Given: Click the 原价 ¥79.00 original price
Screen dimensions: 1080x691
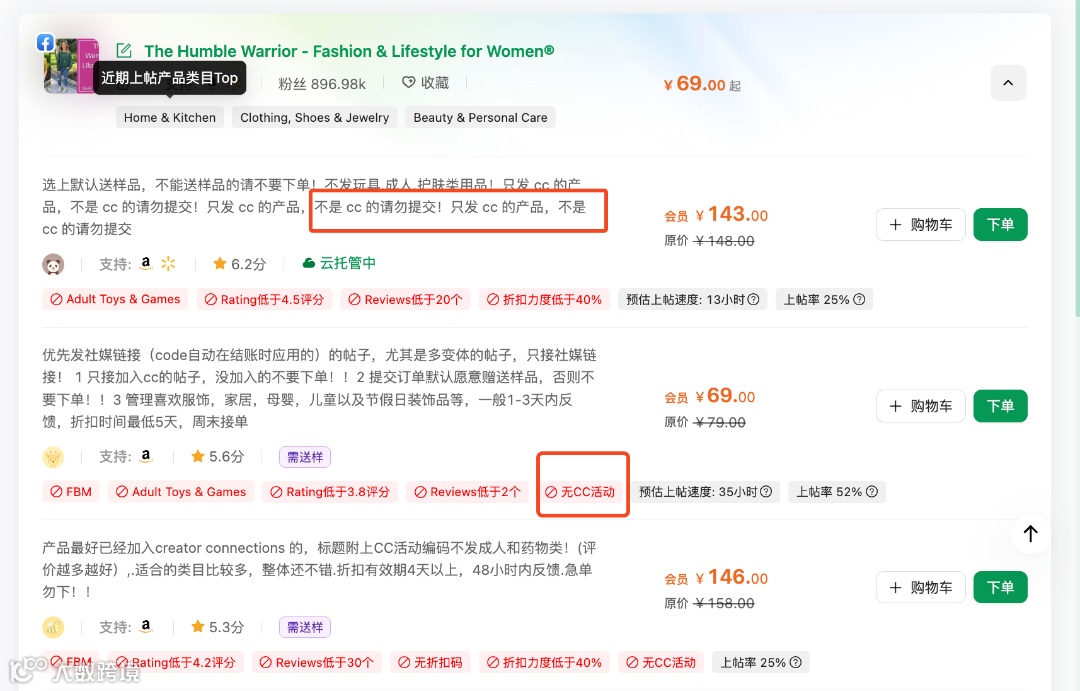Looking at the screenshot, I should coord(705,422).
